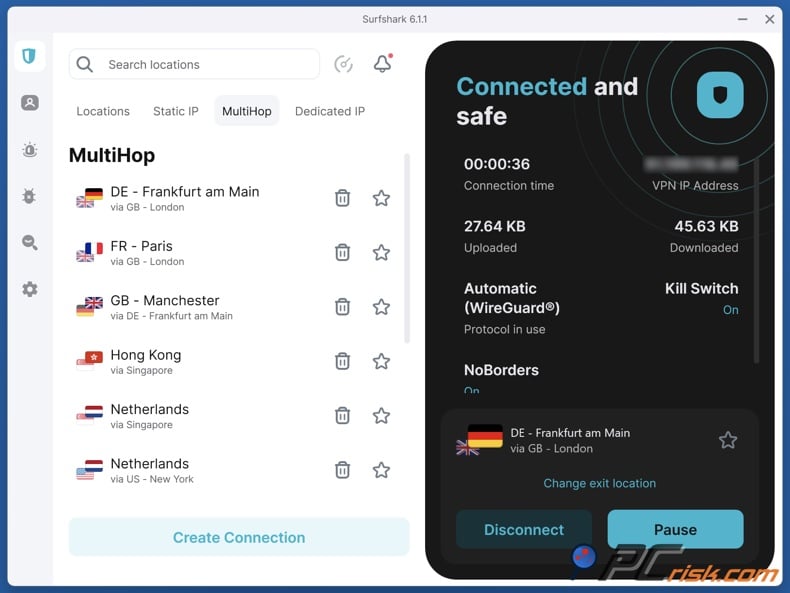Open the notifications bell

[382, 64]
